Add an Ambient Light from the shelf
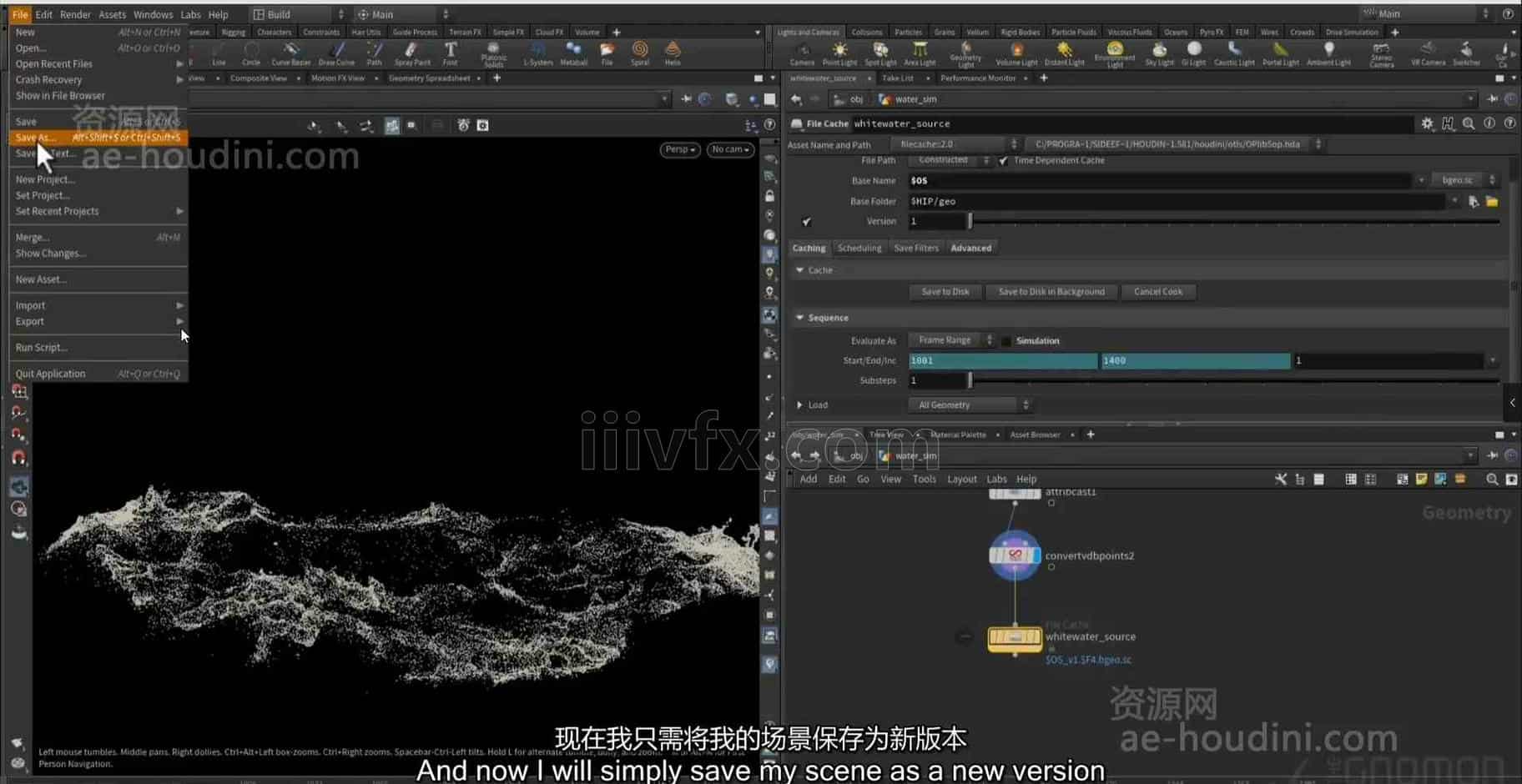Viewport: 1522px width, 784px height. pyautogui.click(x=1328, y=53)
